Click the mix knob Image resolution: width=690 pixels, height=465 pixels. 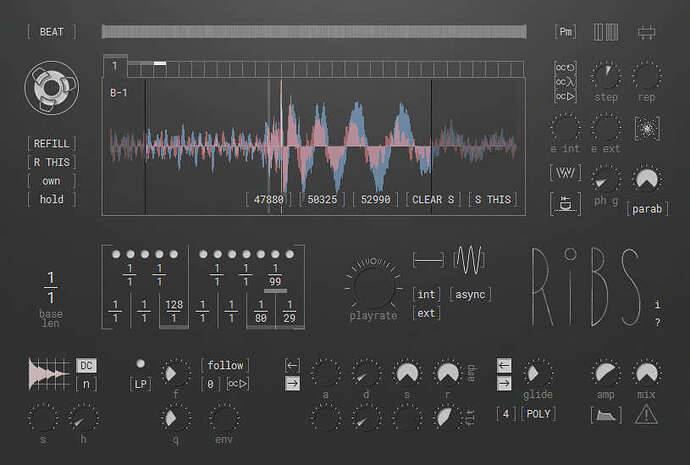tap(646, 373)
